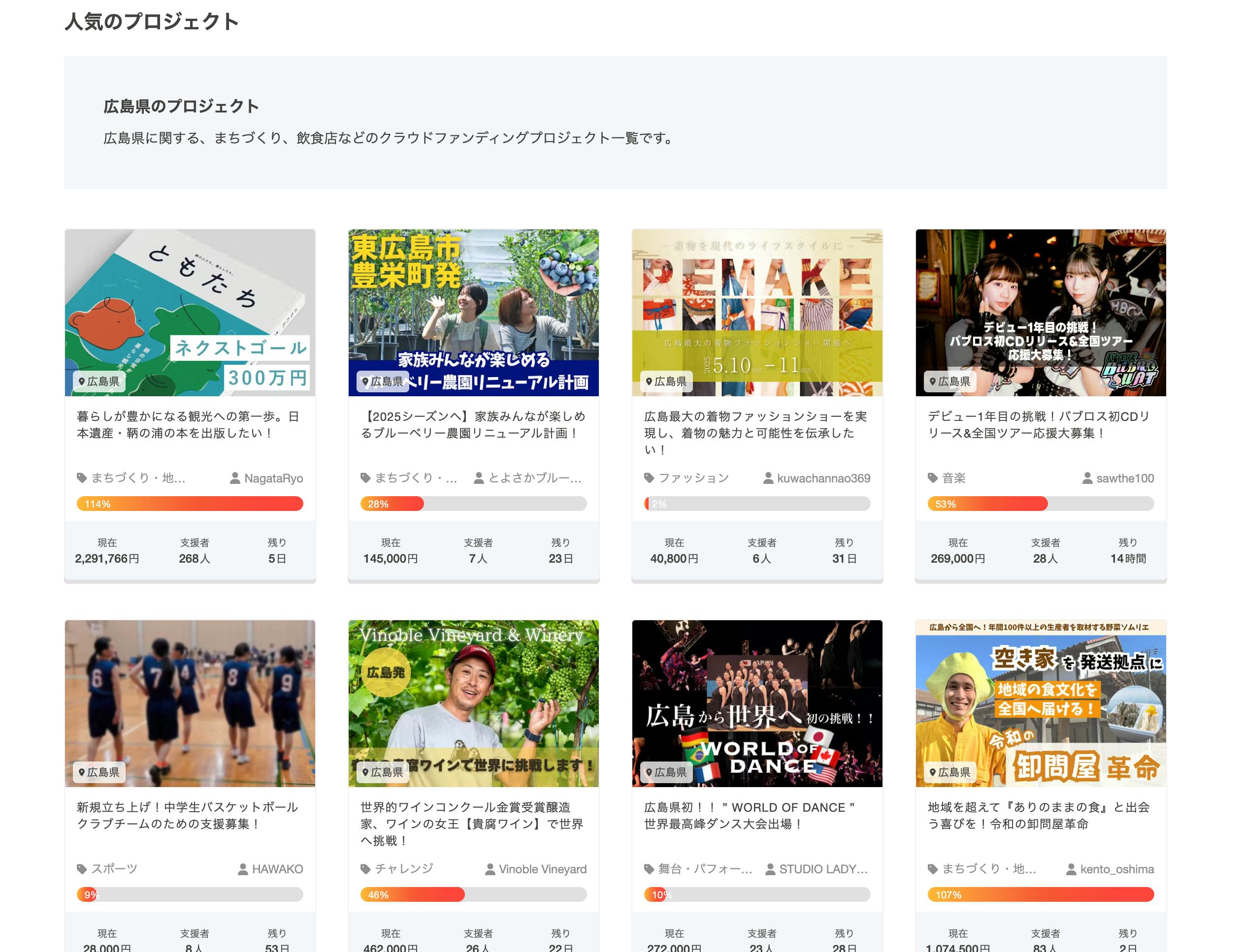Click the user icon beside HAWAKO
The image size is (1241, 952).
243,869
